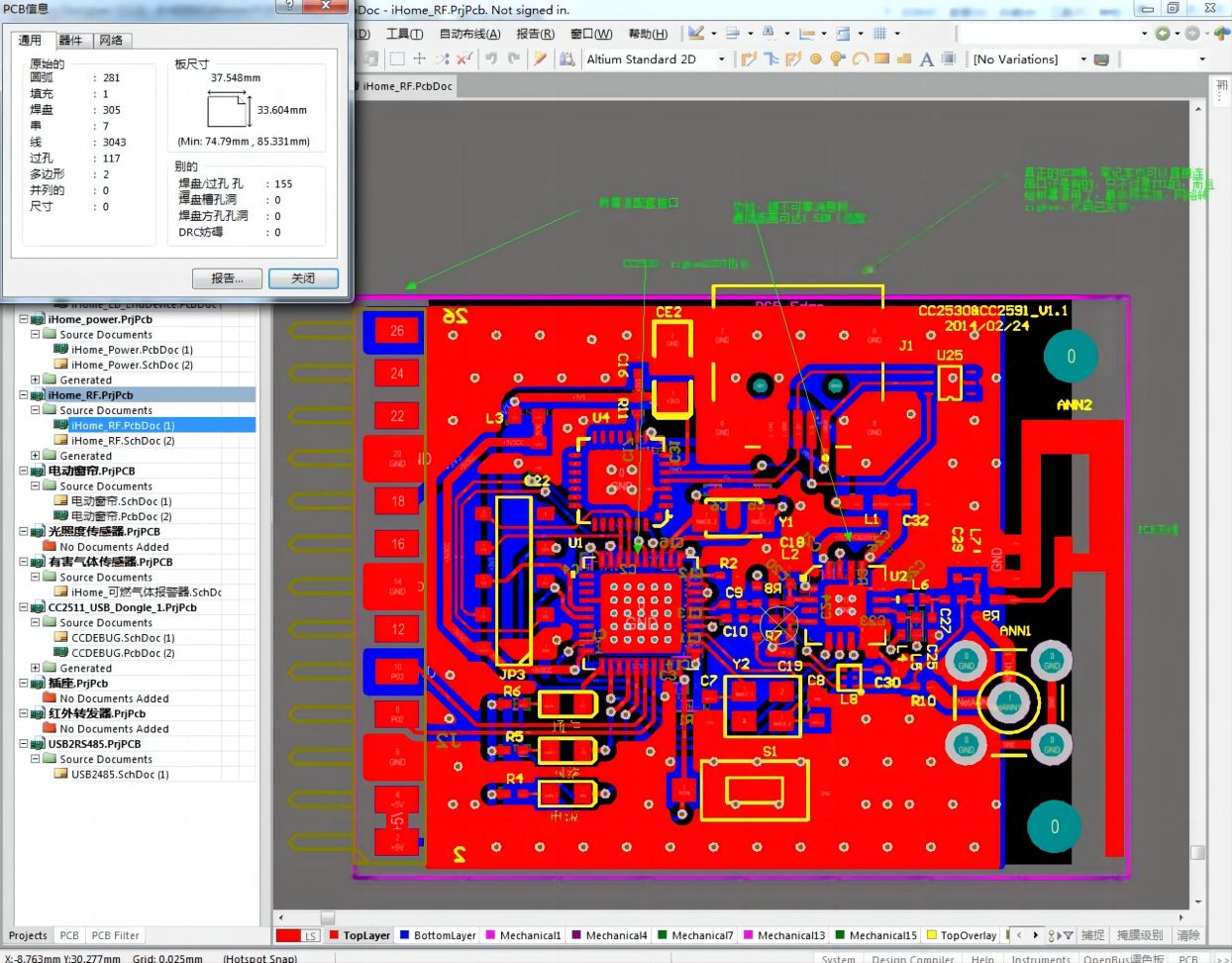Select the place fill rectangle tool
1232x963 pixels.
[x=881, y=59]
